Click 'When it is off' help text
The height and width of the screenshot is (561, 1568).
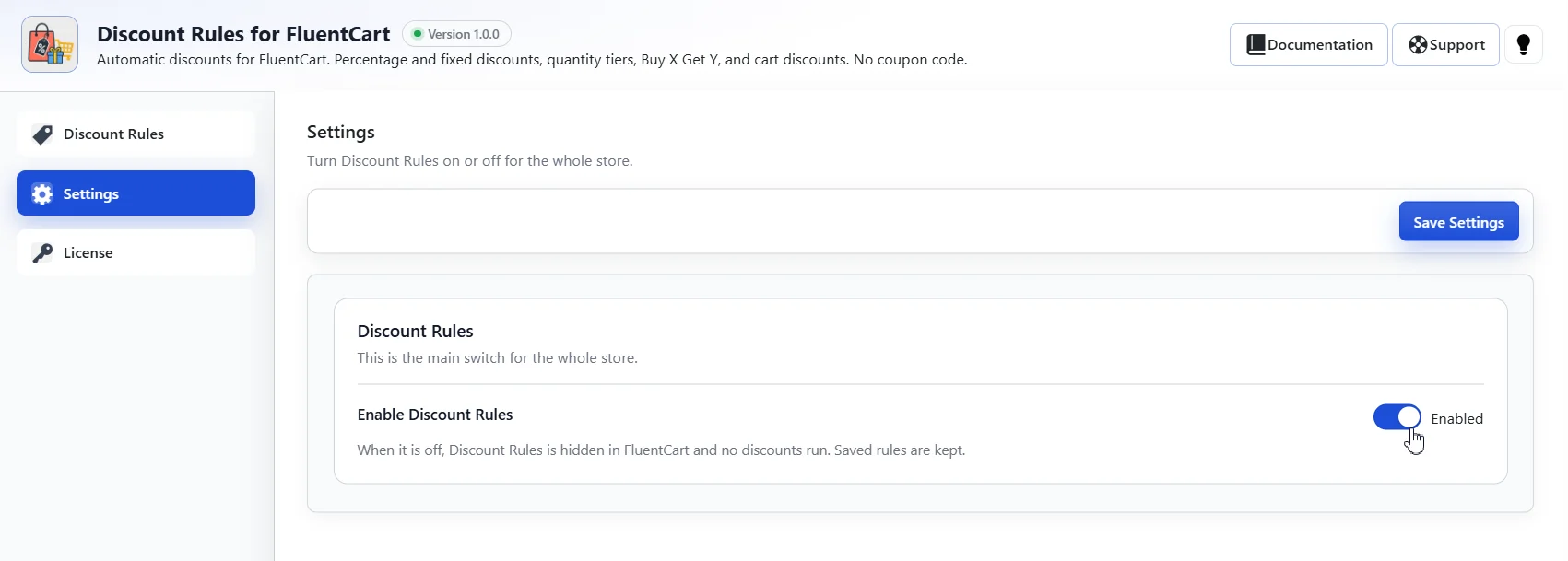(x=662, y=450)
